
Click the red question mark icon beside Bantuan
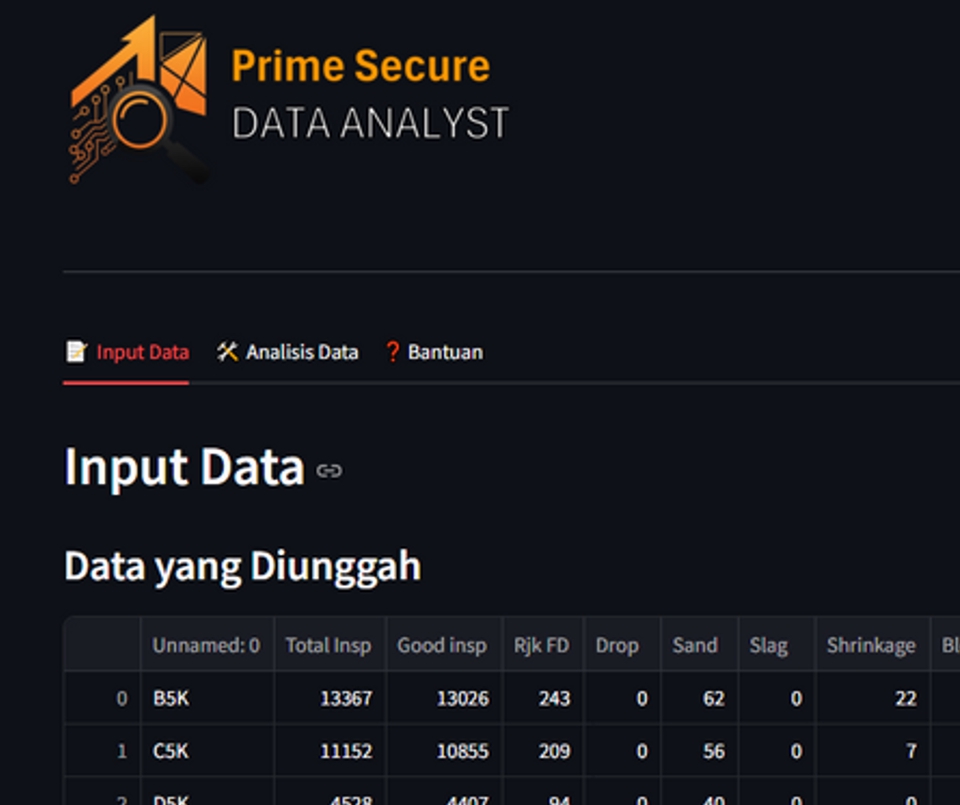(x=392, y=351)
